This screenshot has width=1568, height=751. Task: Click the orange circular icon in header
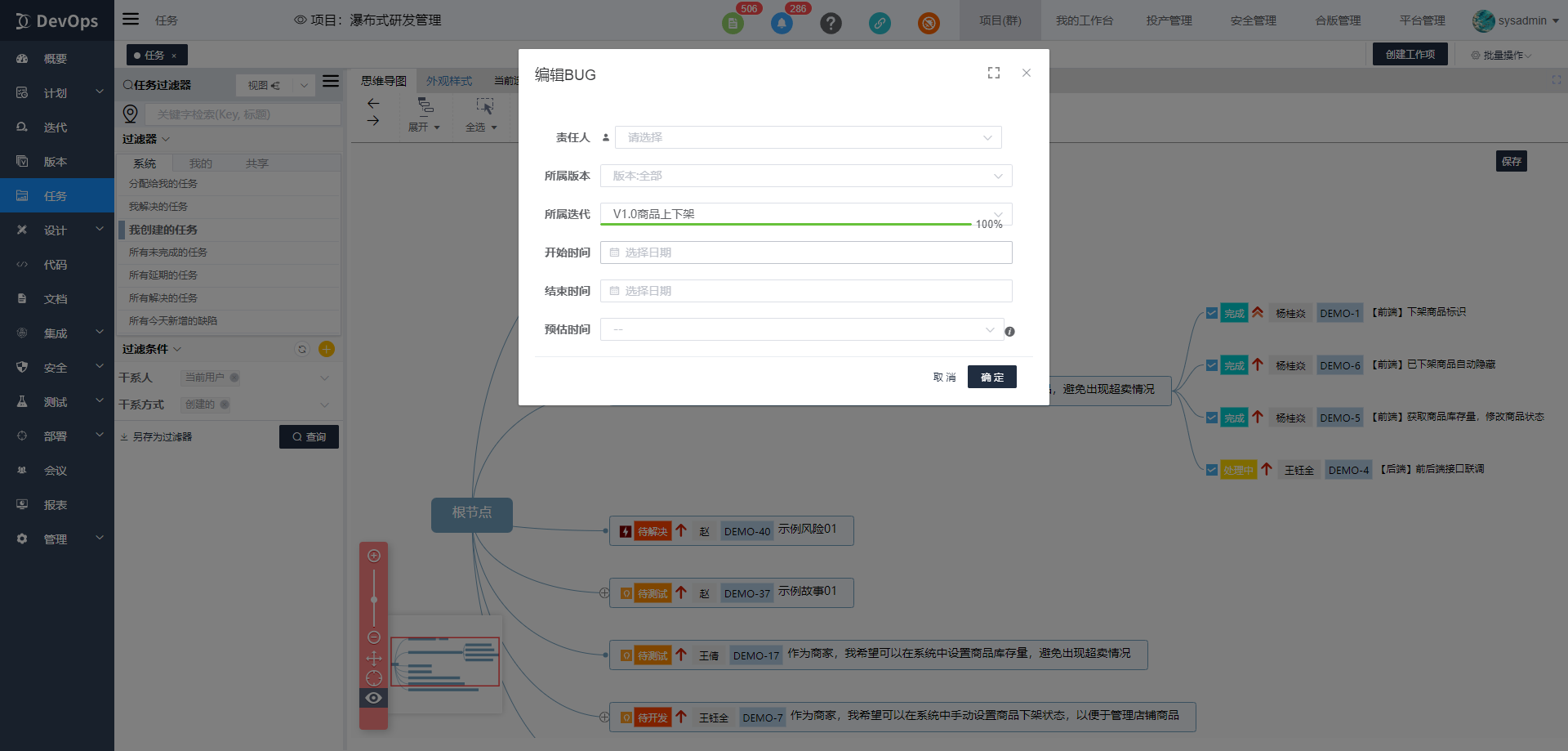(929, 23)
